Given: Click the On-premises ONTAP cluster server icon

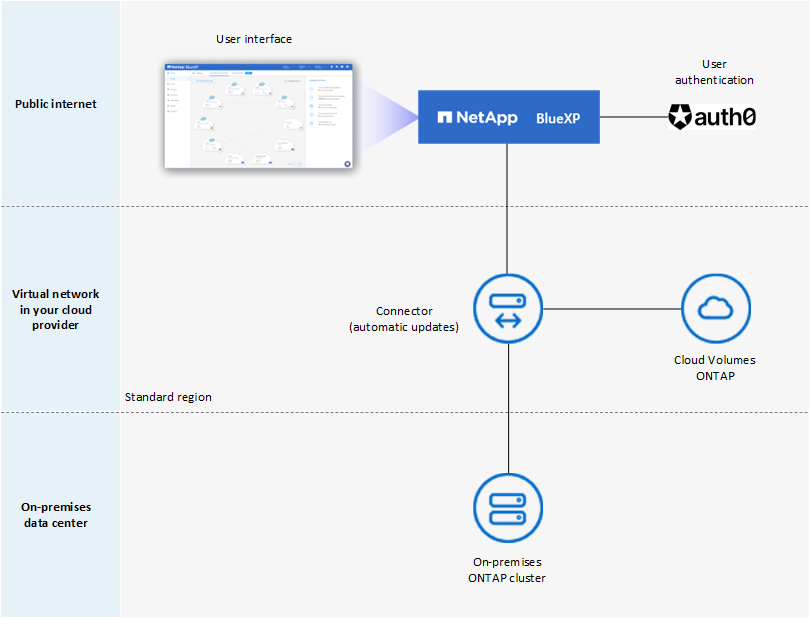Looking at the screenshot, I should click(x=508, y=508).
